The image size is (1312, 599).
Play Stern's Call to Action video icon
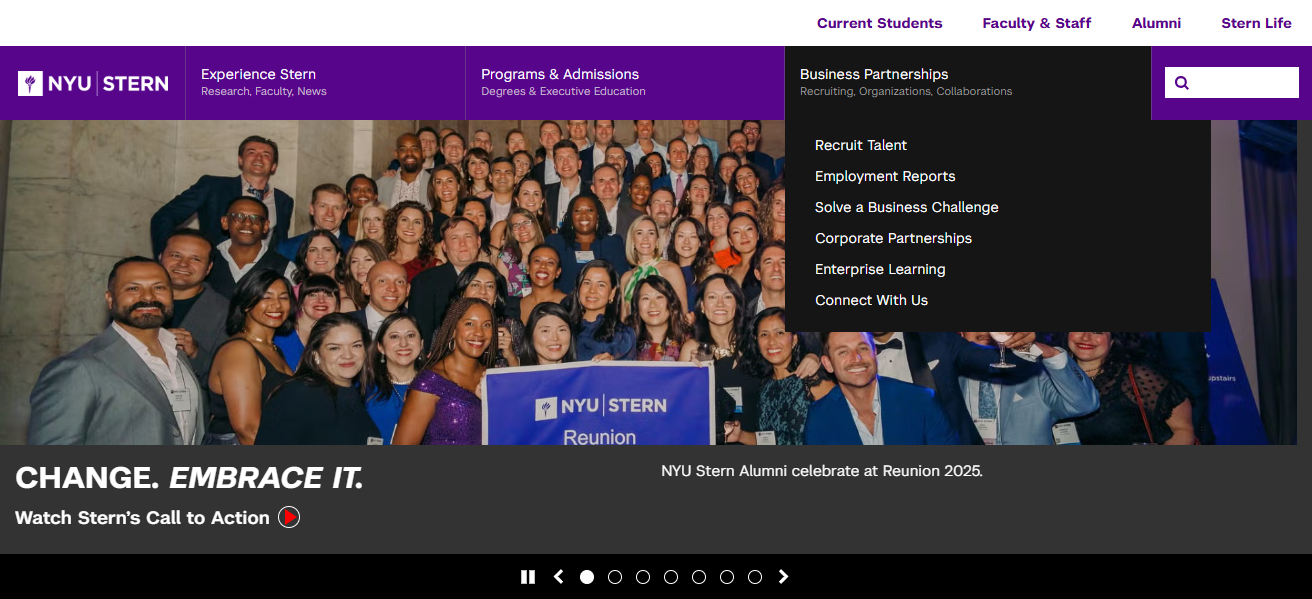pyautogui.click(x=289, y=517)
